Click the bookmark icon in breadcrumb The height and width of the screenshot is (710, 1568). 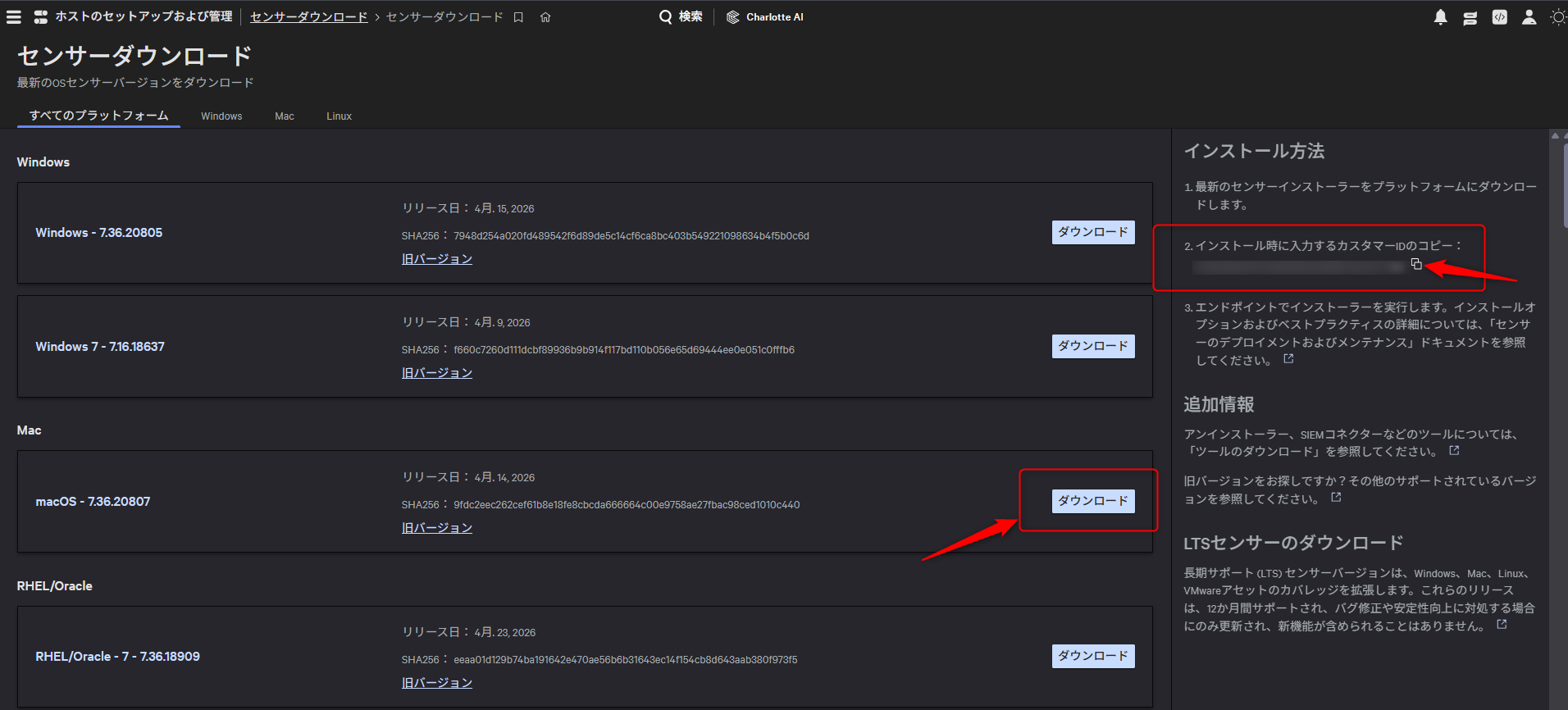tap(518, 17)
